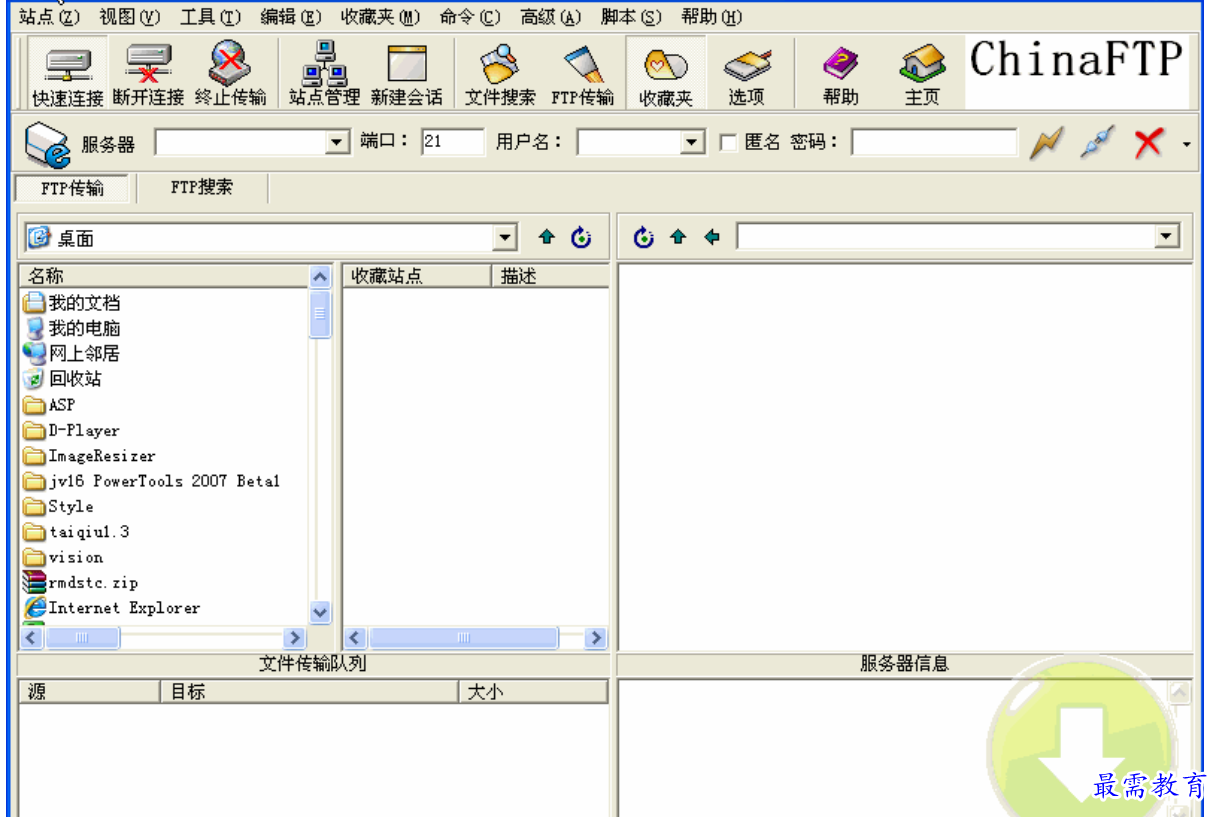Viewport: 1215px width, 817px height.
Task: Click the 终止传输 stop transfer icon
Action: pyautogui.click(x=231, y=74)
